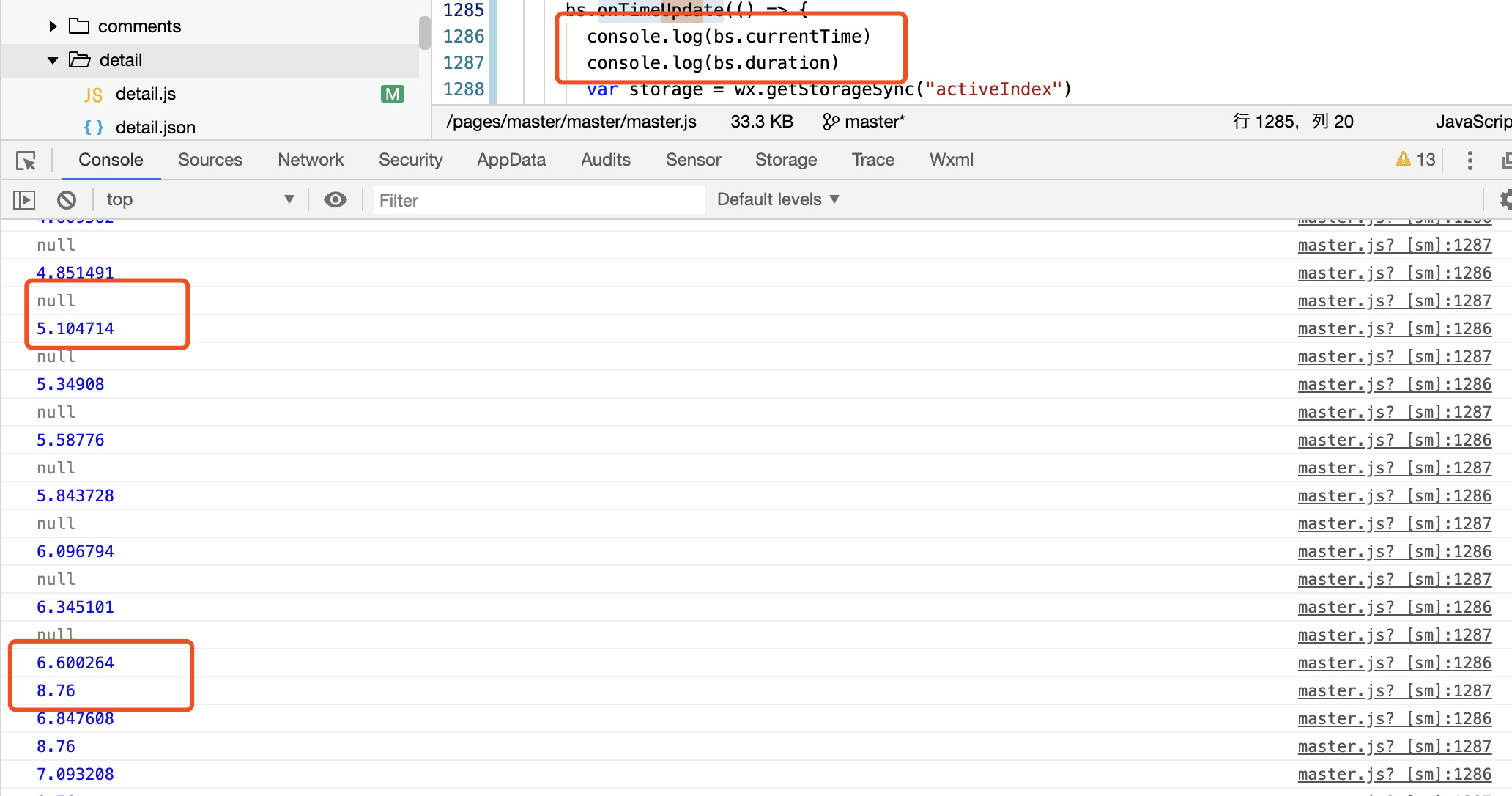Image resolution: width=1512 pixels, height=796 pixels.
Task: Switch to the Network tab
Action: pos(311,160)
